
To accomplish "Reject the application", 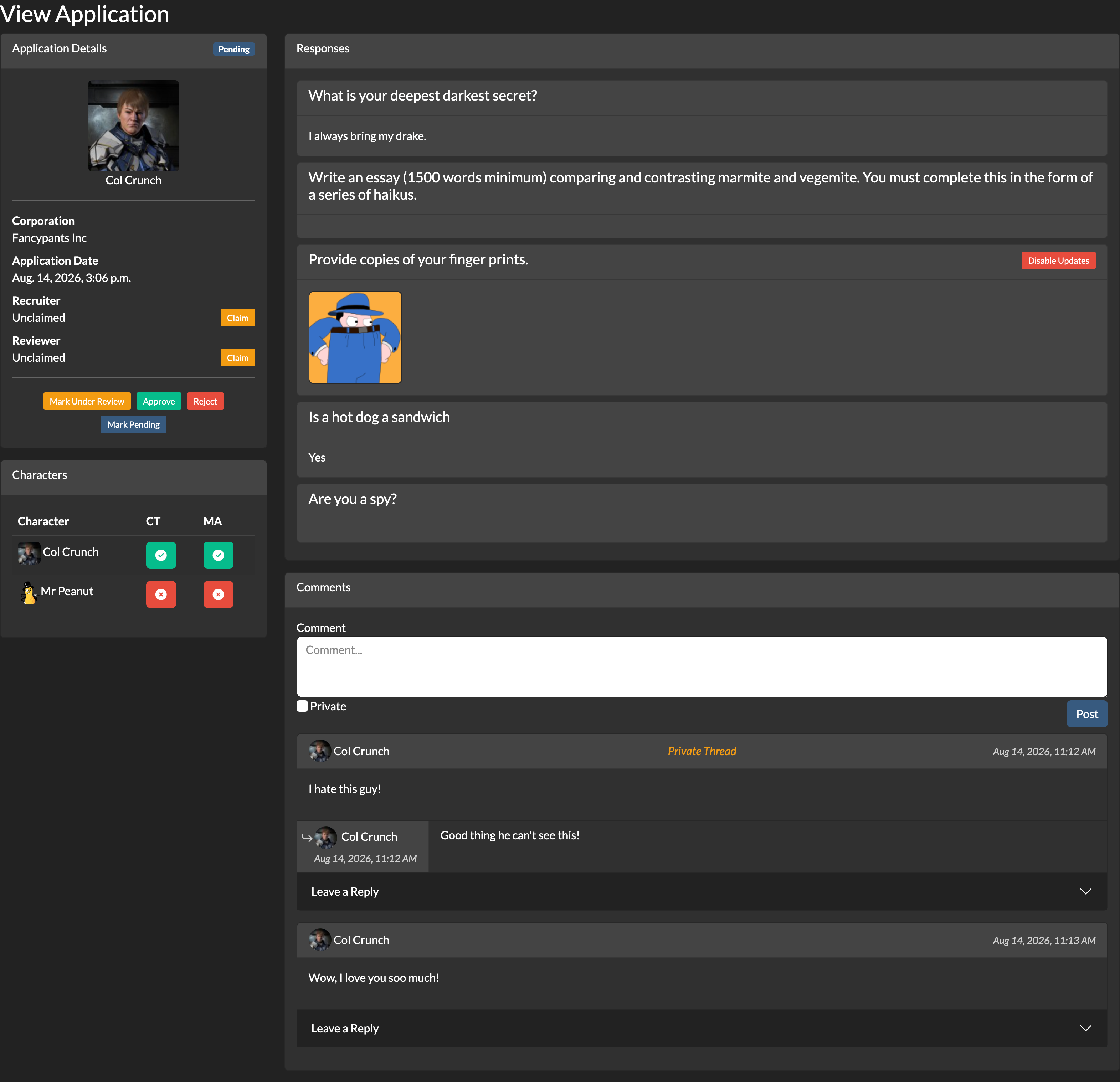I will pos(205,401).
